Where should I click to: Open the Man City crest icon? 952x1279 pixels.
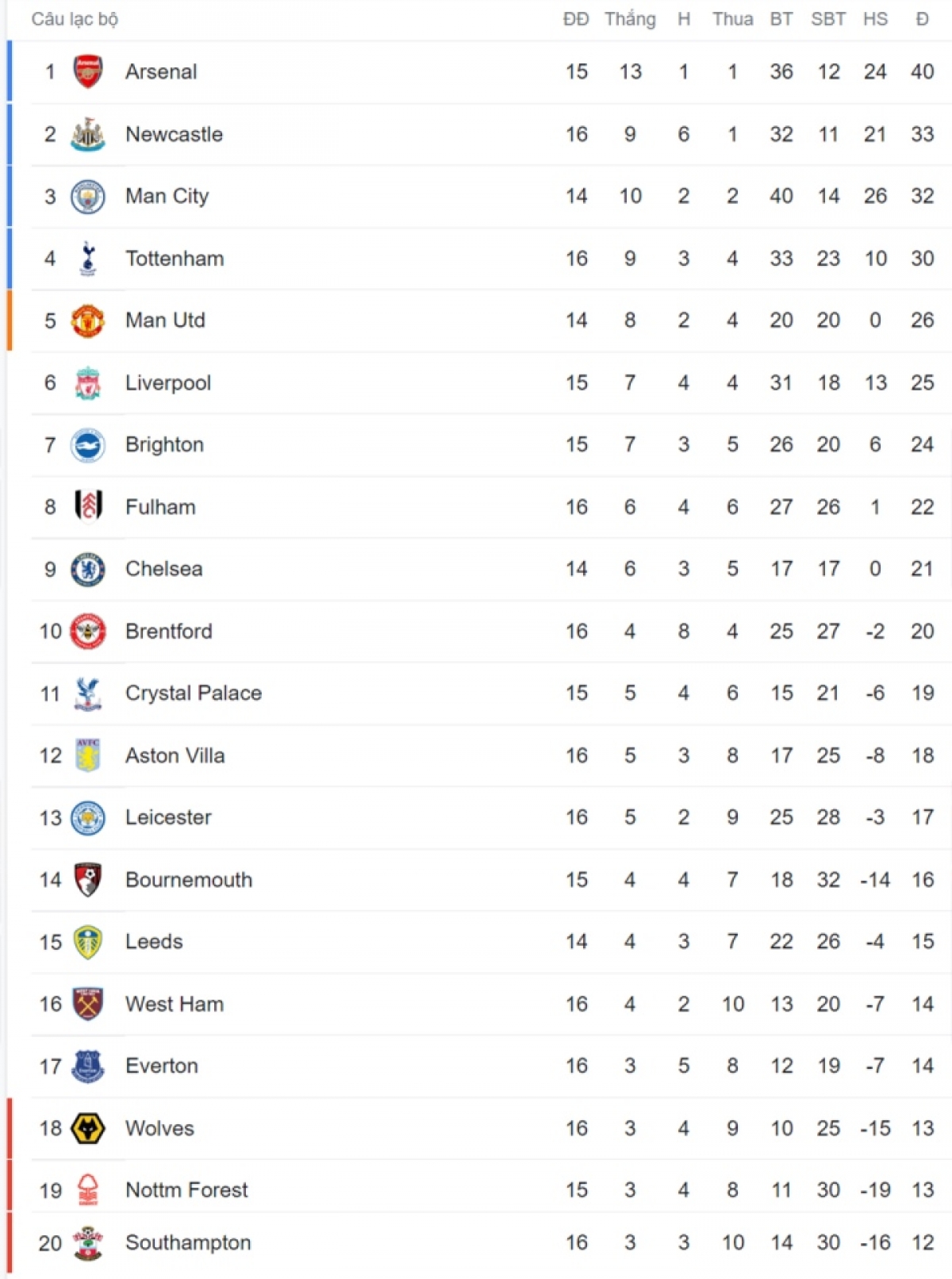click(88, 196)
